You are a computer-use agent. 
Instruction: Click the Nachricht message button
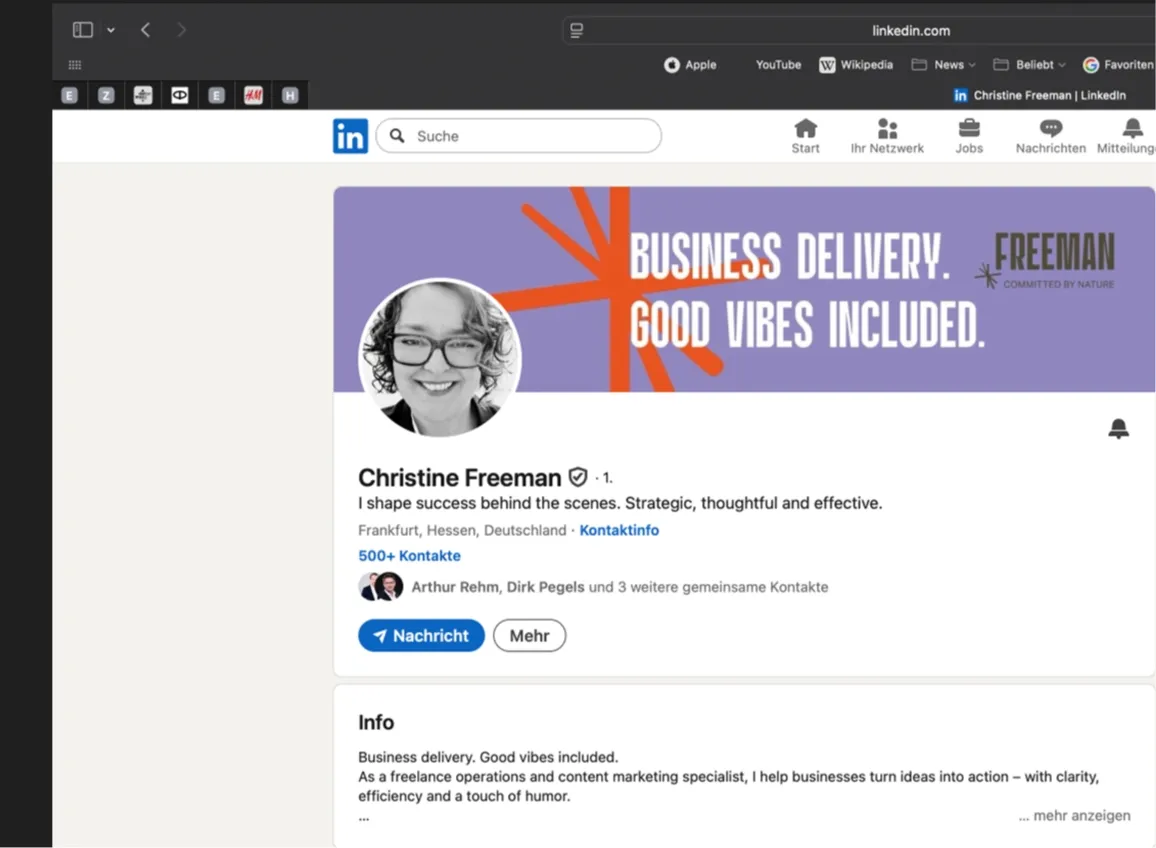point(421,636)
